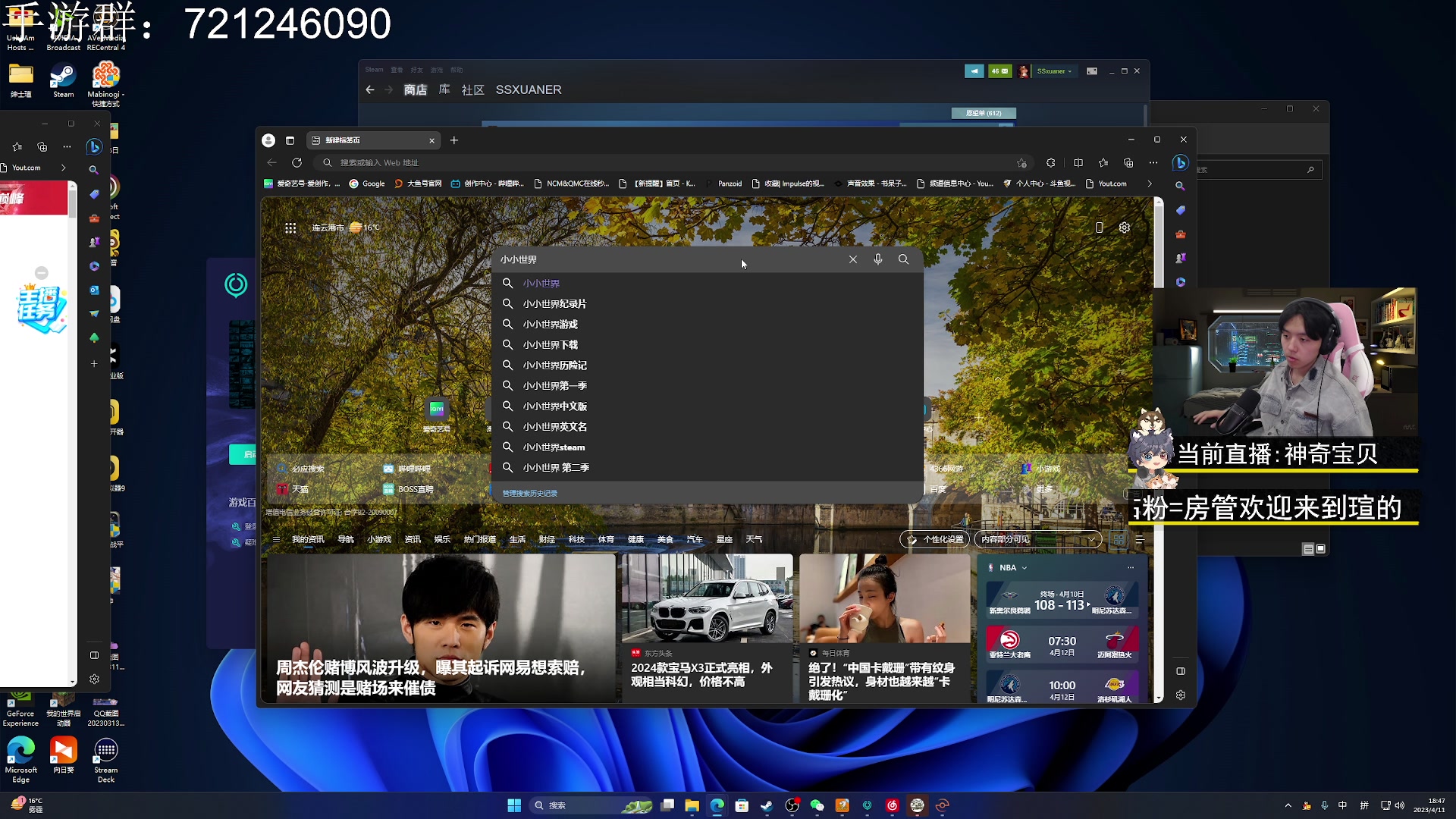Click the microphone voice search icon
The image size is (1456, 819).
coord(877,259)
